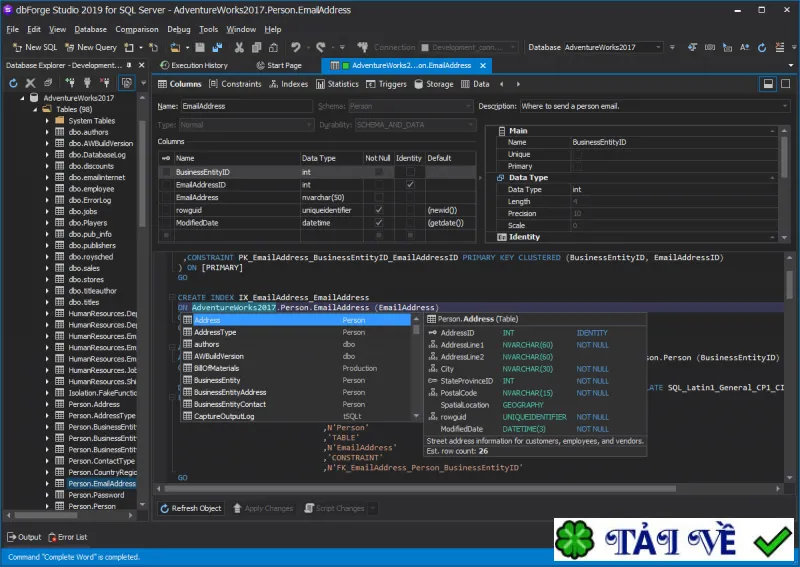
Task: Click the refresh icon beside Database combo
Action: [x=762, y=47]
